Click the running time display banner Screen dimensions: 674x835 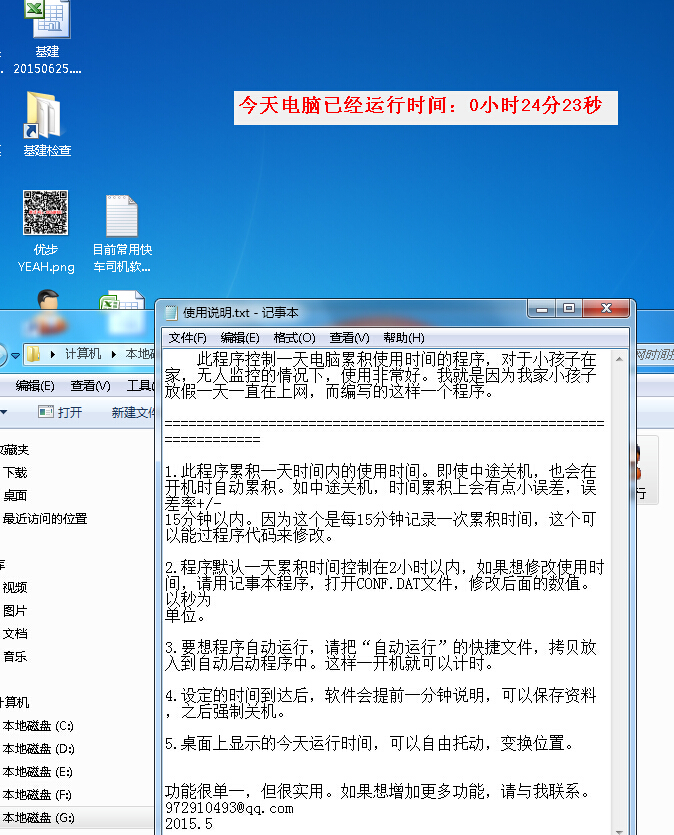click(425, 108)
